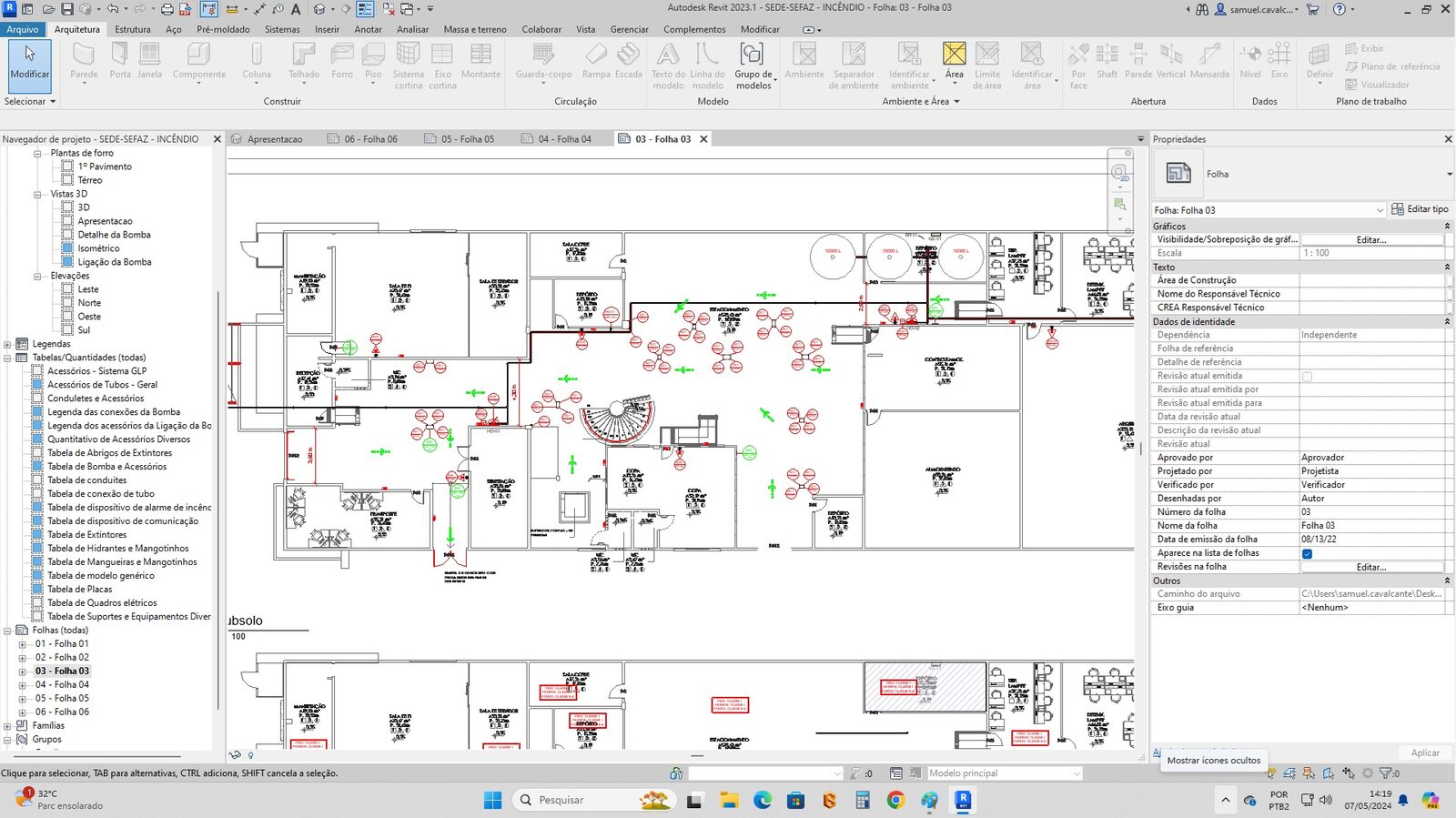Screen dimensions: 1456x818
Task: Collapse the Vistas 3D node
Action: tap(37, 194)
